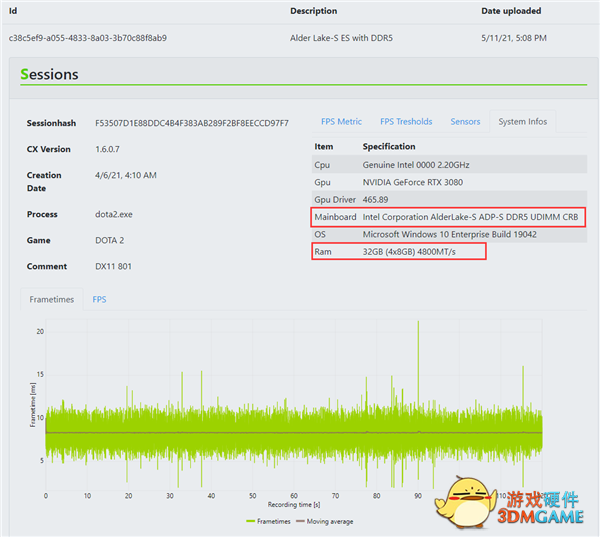
Task: Click the Sessionhash value F53507D1E88...
Action: pos(192,123)
